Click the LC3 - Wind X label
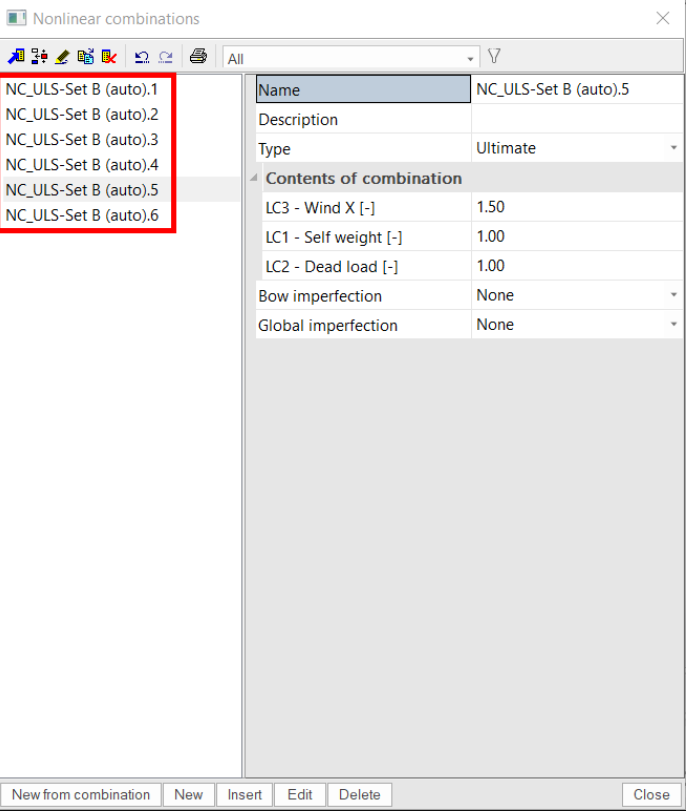Screen dimensions: 686x811 (320, 207)
